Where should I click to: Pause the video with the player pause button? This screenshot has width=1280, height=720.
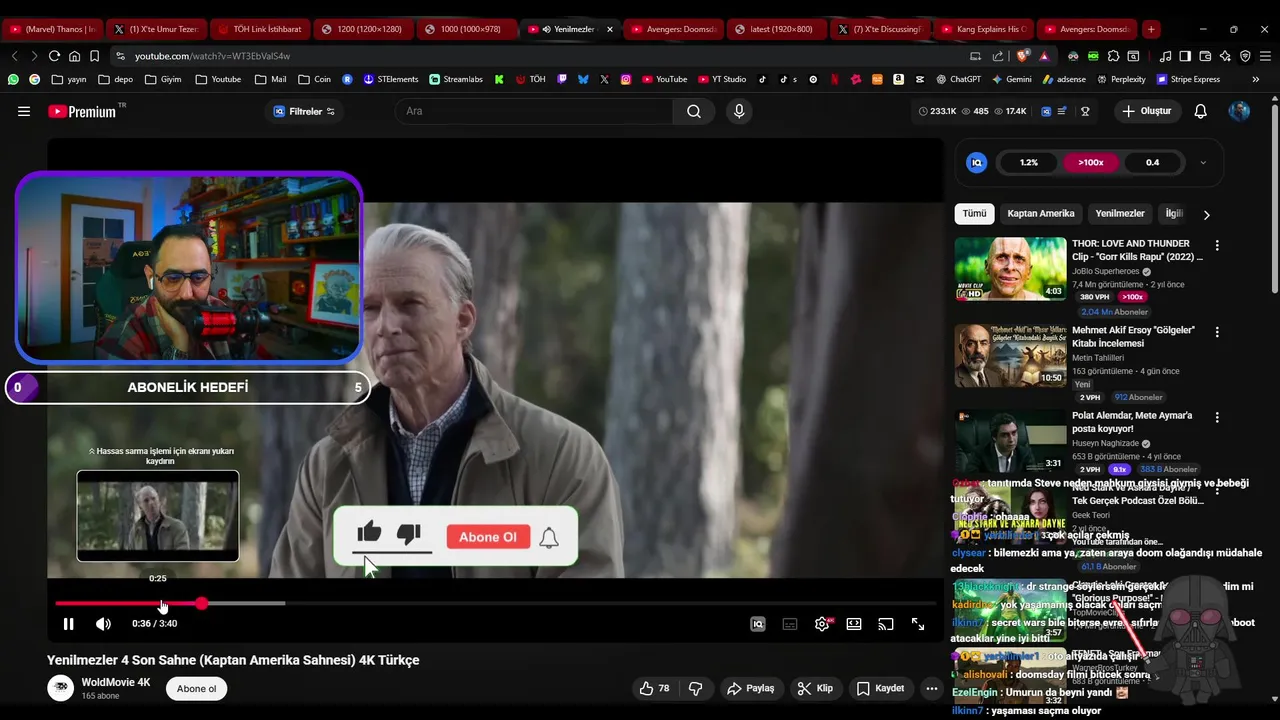point(68,624)
